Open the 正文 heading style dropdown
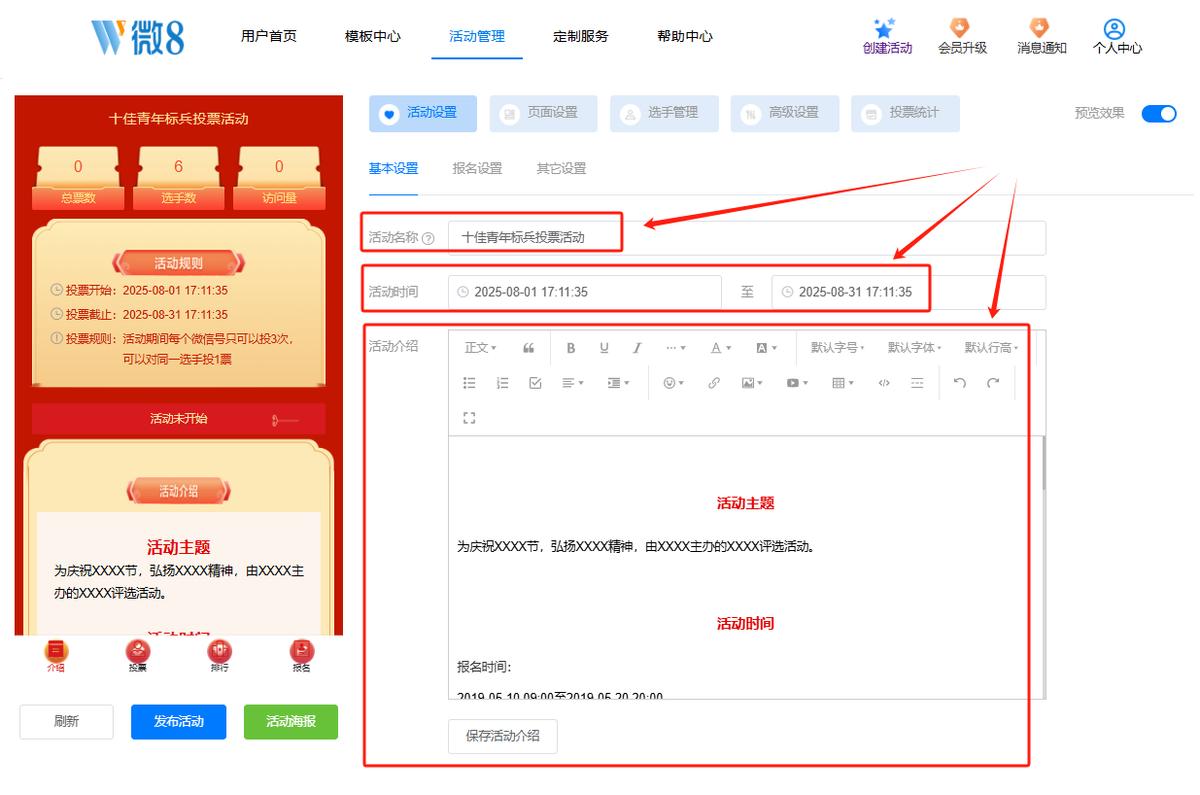This screenshot has width=1200, height=795. (480, 348)
